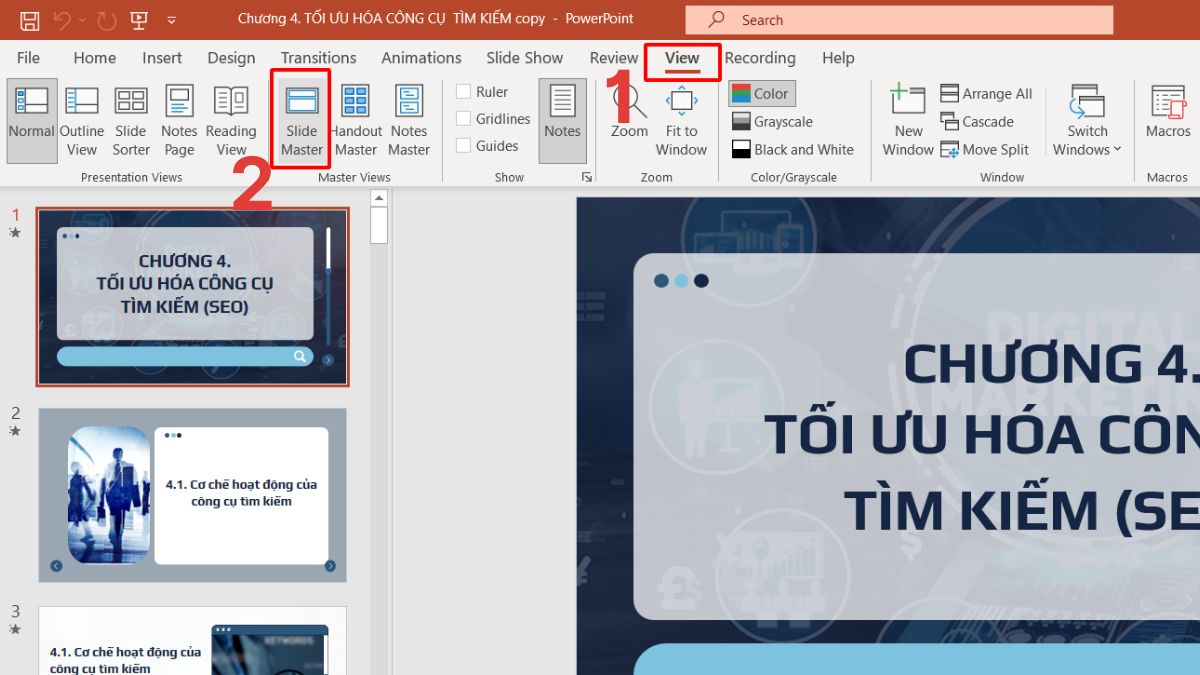The width and height of the screenshot is (1200, 675).
Task: Open the Animations tab
Action: 421,58
